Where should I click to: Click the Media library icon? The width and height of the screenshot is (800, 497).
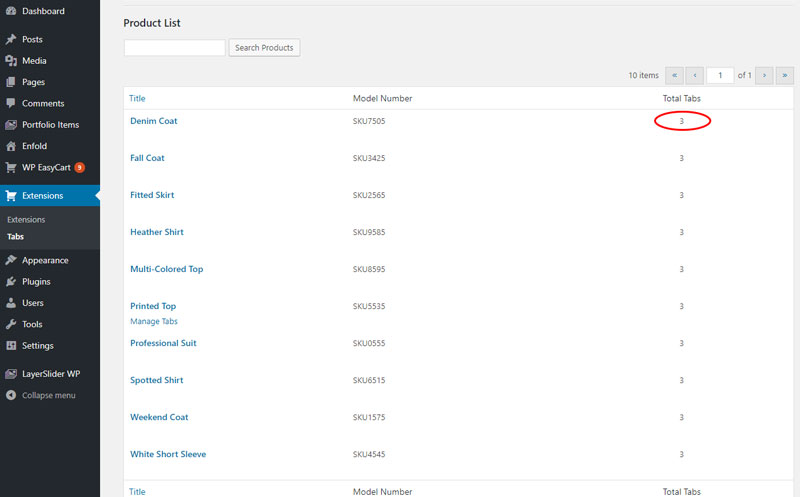pyautogui.click(x=11, y=61)
